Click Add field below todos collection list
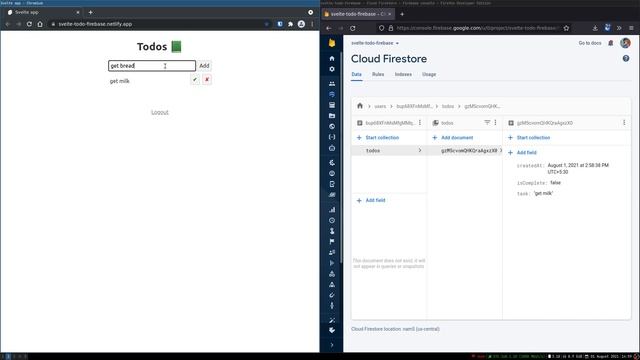640x360 pixels. (371, 200)
